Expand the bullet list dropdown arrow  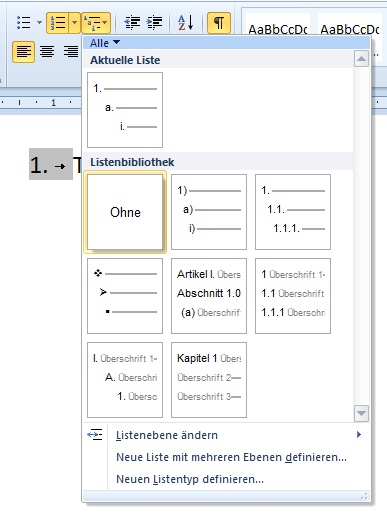[39, 23]
